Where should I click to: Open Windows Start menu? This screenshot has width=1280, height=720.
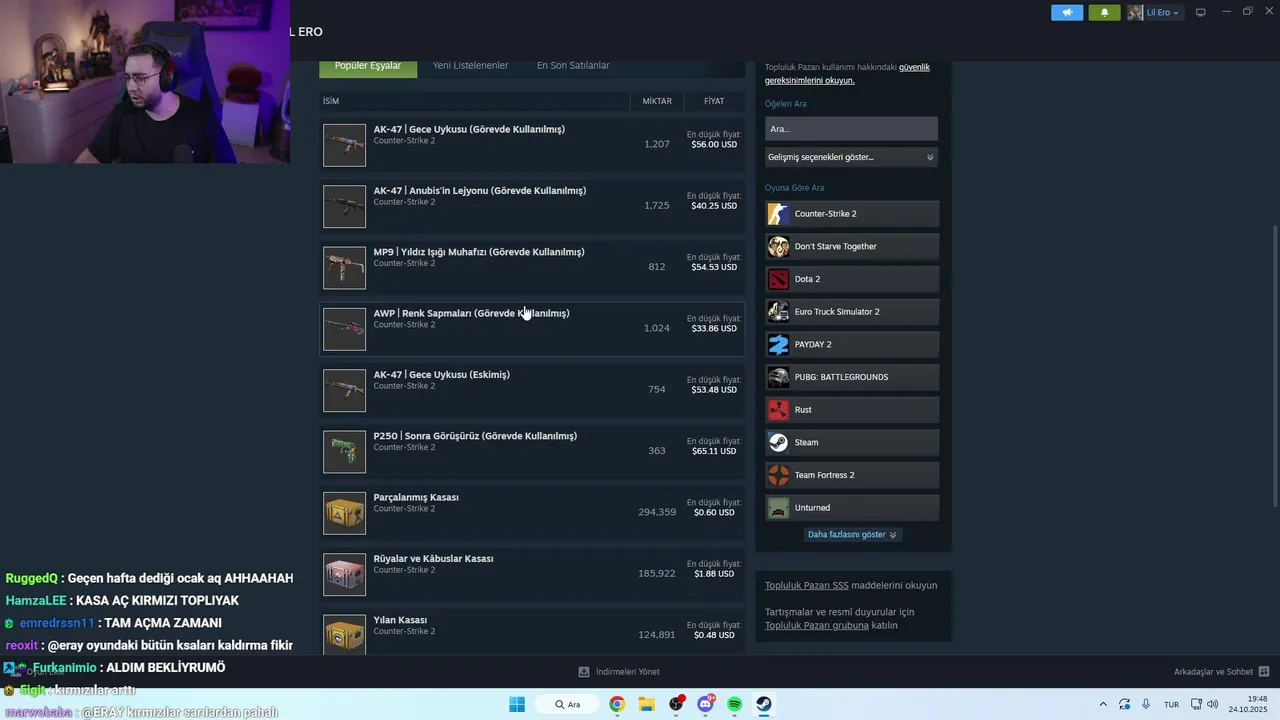517,704
